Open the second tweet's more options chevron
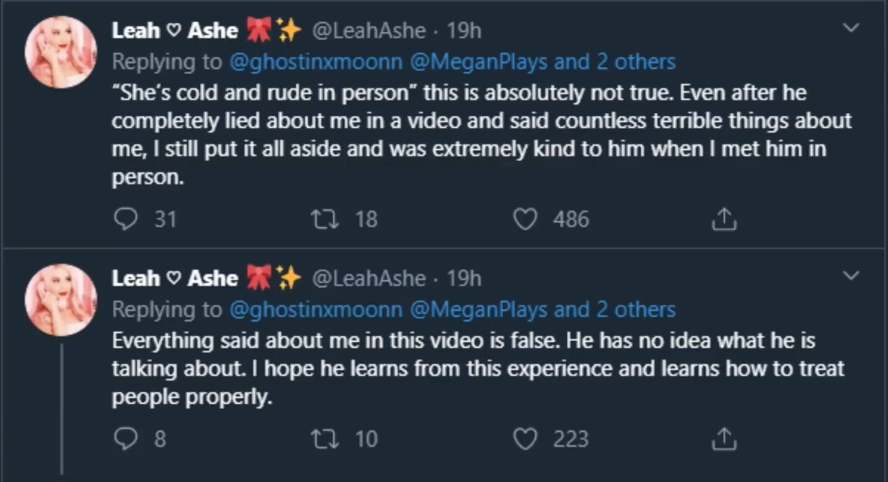This screenshot has height=482, width=888. point(851,275)
